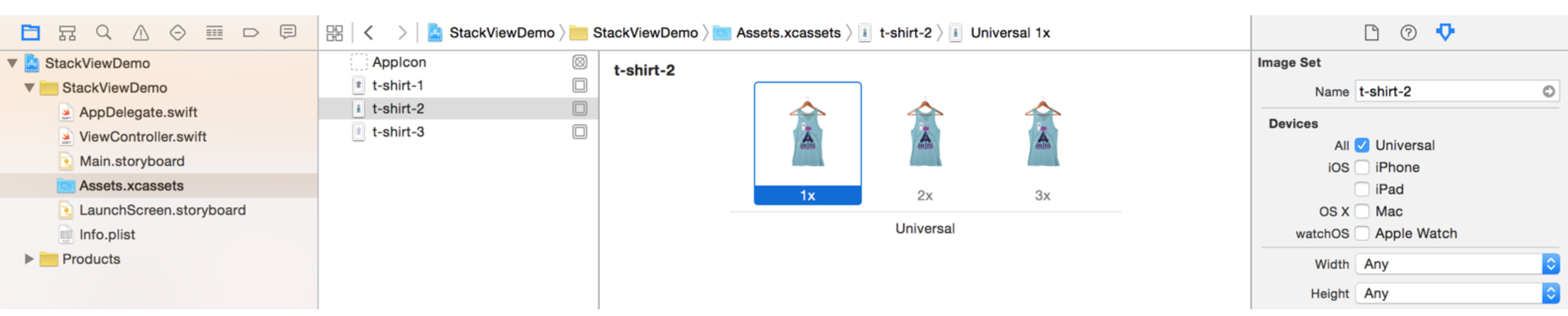Enable the Apple Watch checkbox
The width and height of the screenshot is (1568, 316).
pyautogui.click(x=1361, y=233)
